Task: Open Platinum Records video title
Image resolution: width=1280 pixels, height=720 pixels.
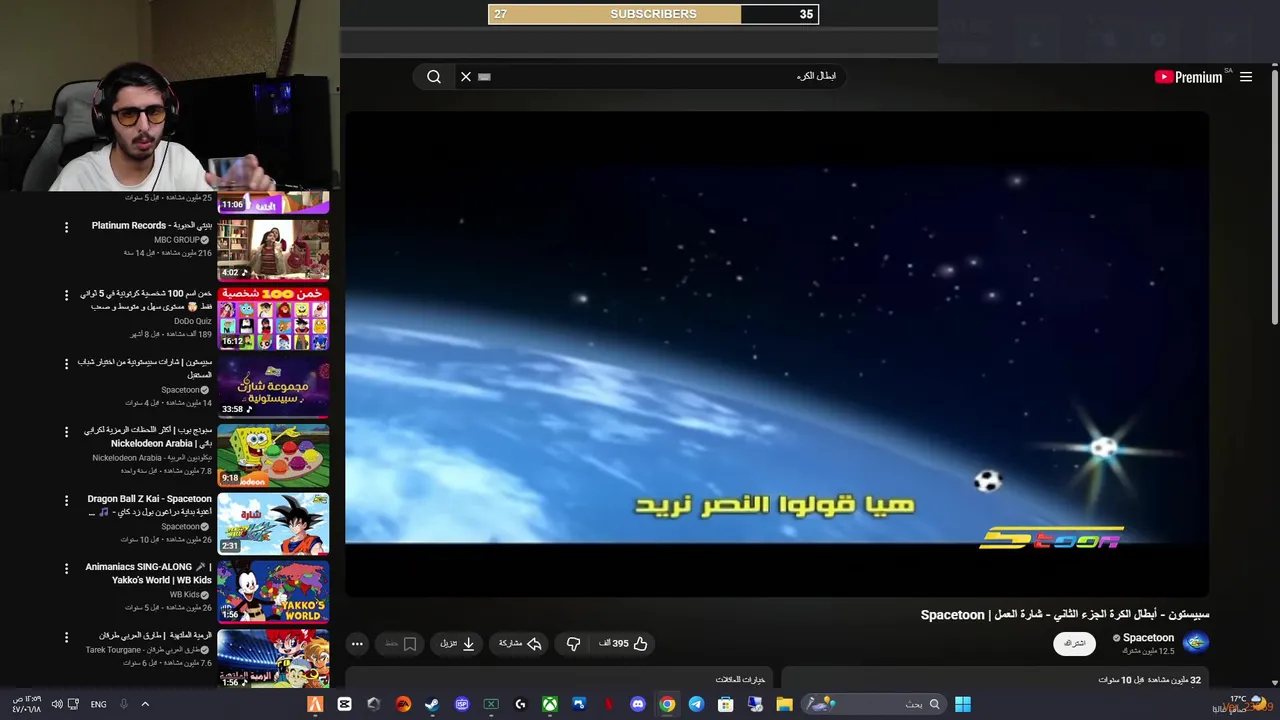Action: (x=152, y=226)
